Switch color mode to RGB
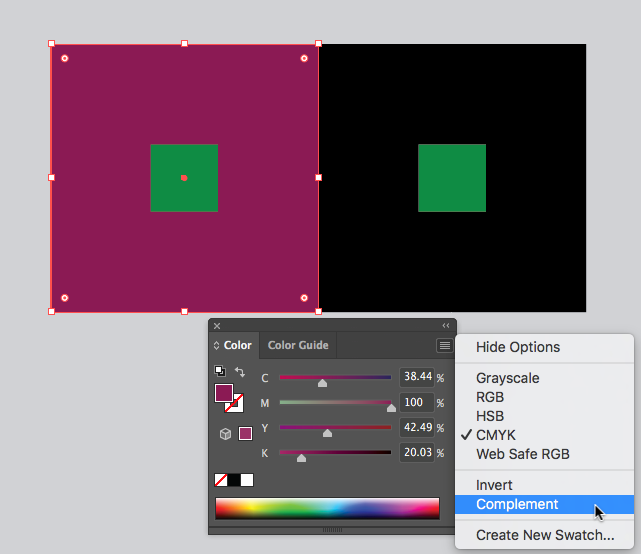This screenshot has width=641, height=554. [490, 397]
